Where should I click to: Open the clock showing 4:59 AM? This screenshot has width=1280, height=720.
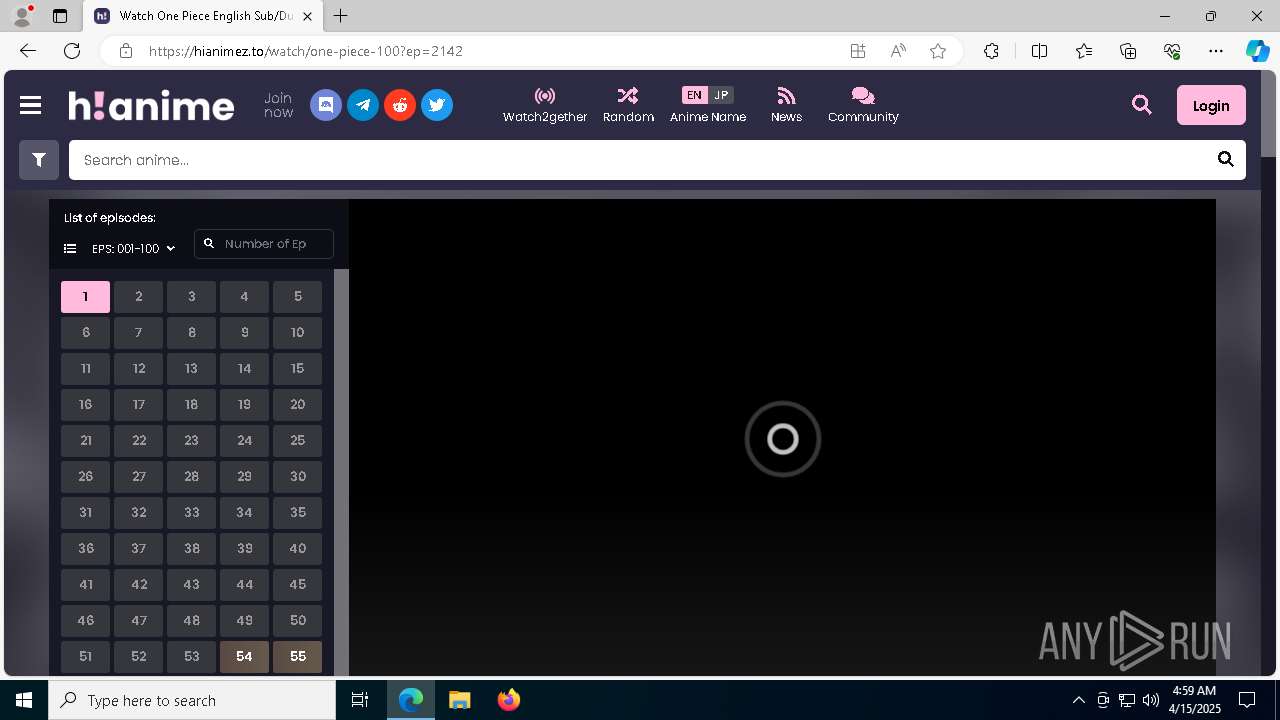pyautogui.click(x=1193, y=700)
